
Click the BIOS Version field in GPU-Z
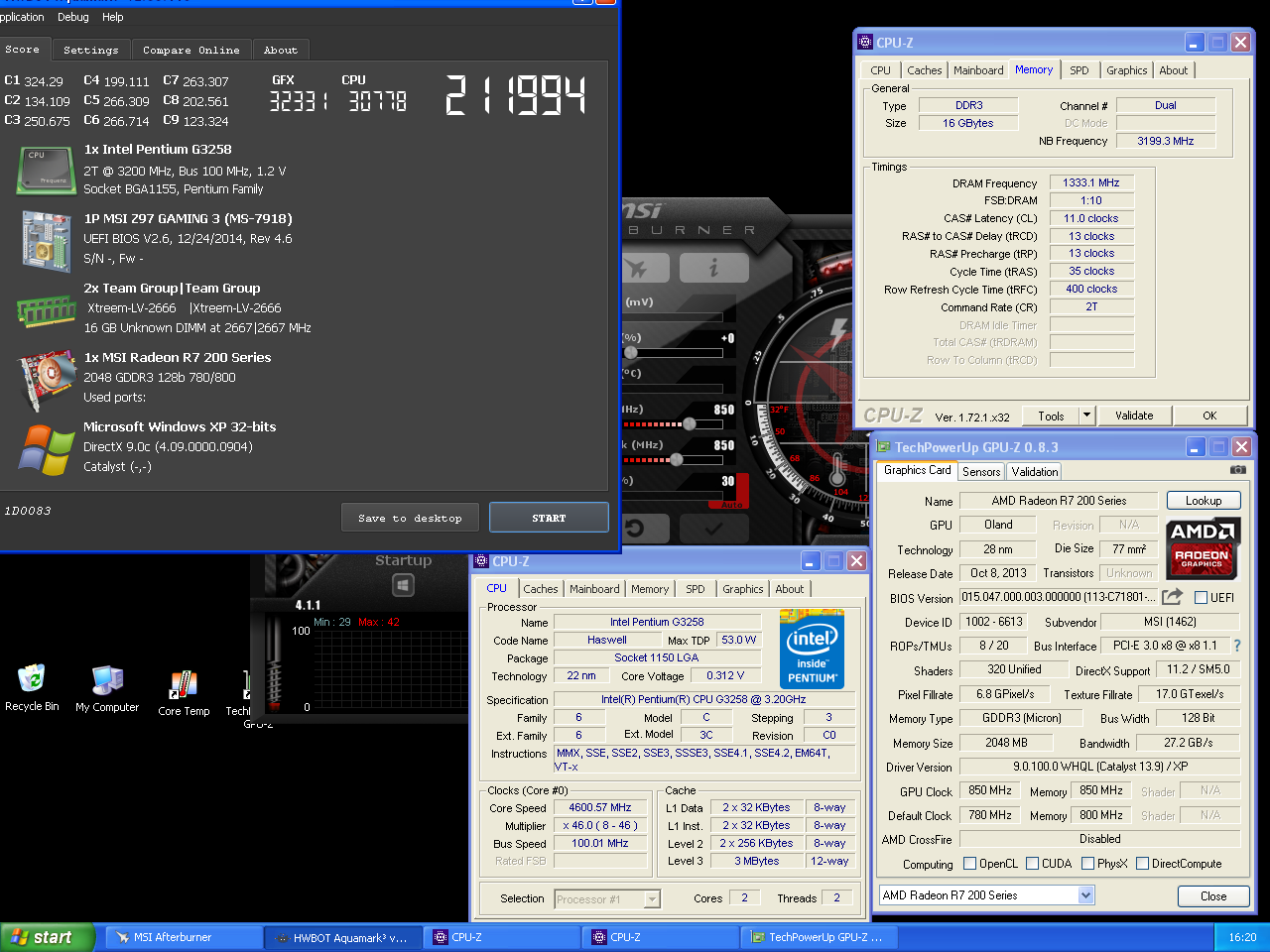click(1058, 597)
